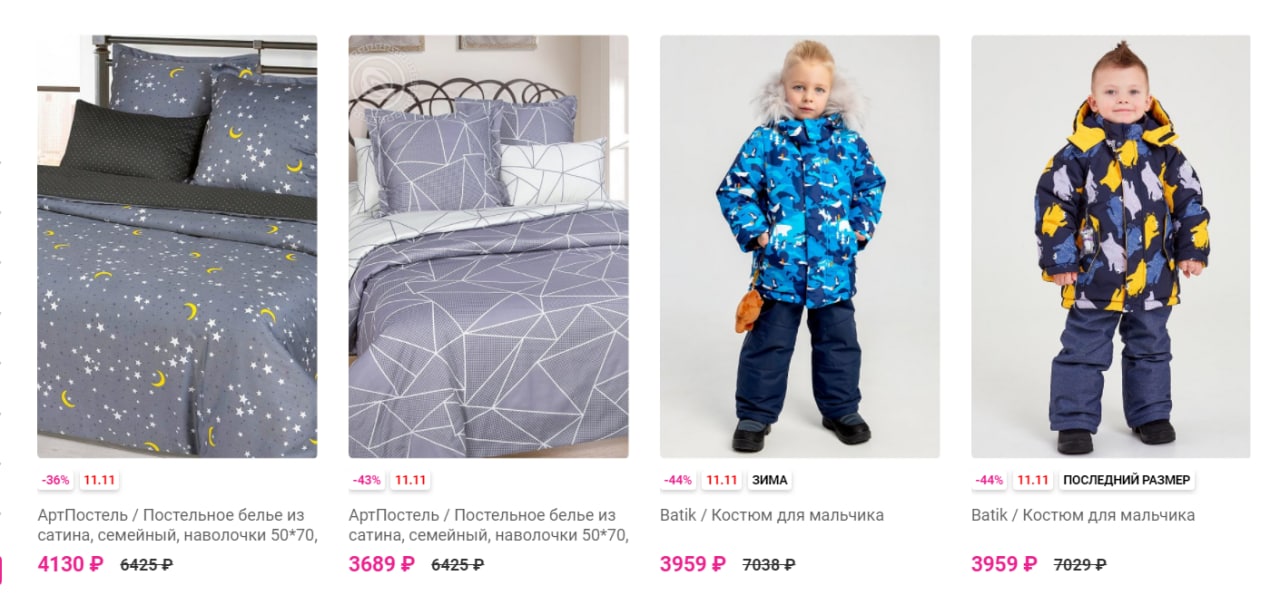Click the -43% discount badge

click(x=367, y=480)
